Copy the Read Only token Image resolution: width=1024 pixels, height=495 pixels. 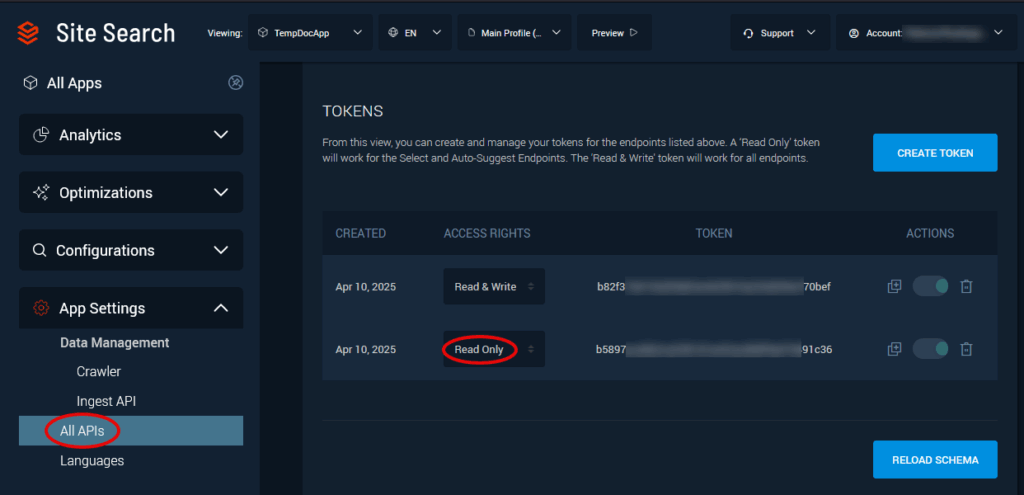click(x=894, y=349)
